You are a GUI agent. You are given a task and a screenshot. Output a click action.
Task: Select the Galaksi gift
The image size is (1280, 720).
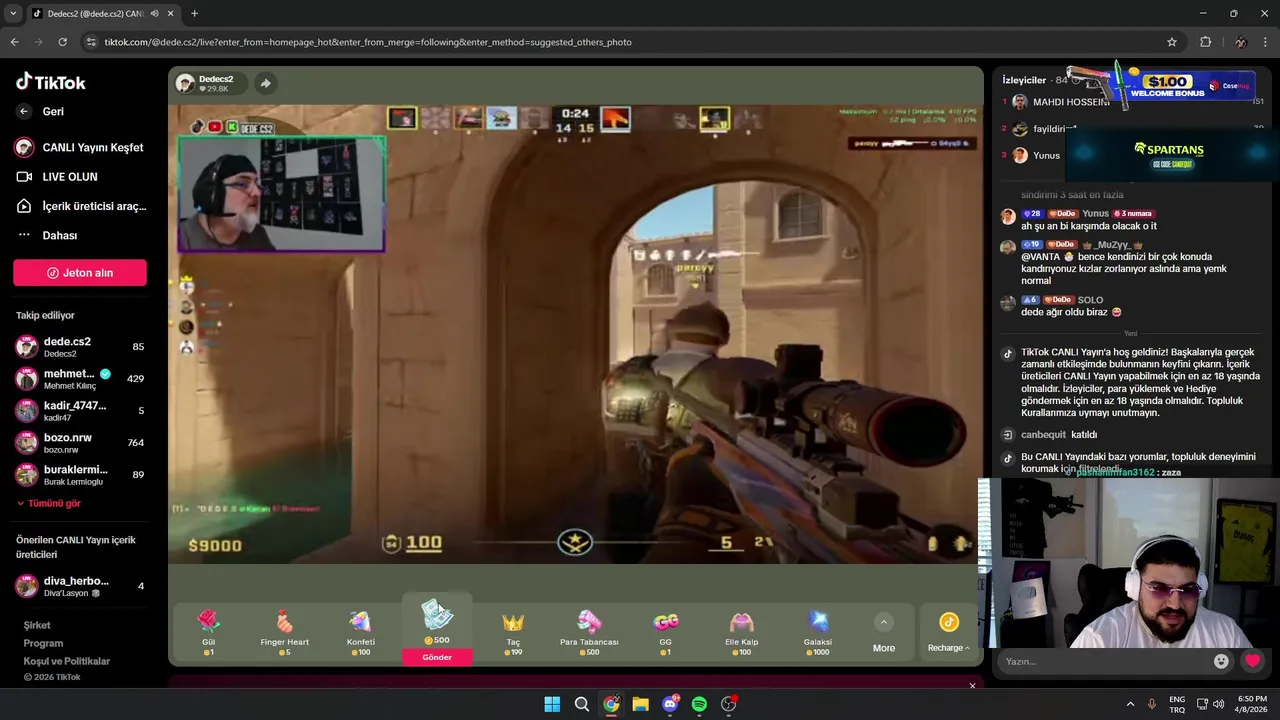point(817,633)
